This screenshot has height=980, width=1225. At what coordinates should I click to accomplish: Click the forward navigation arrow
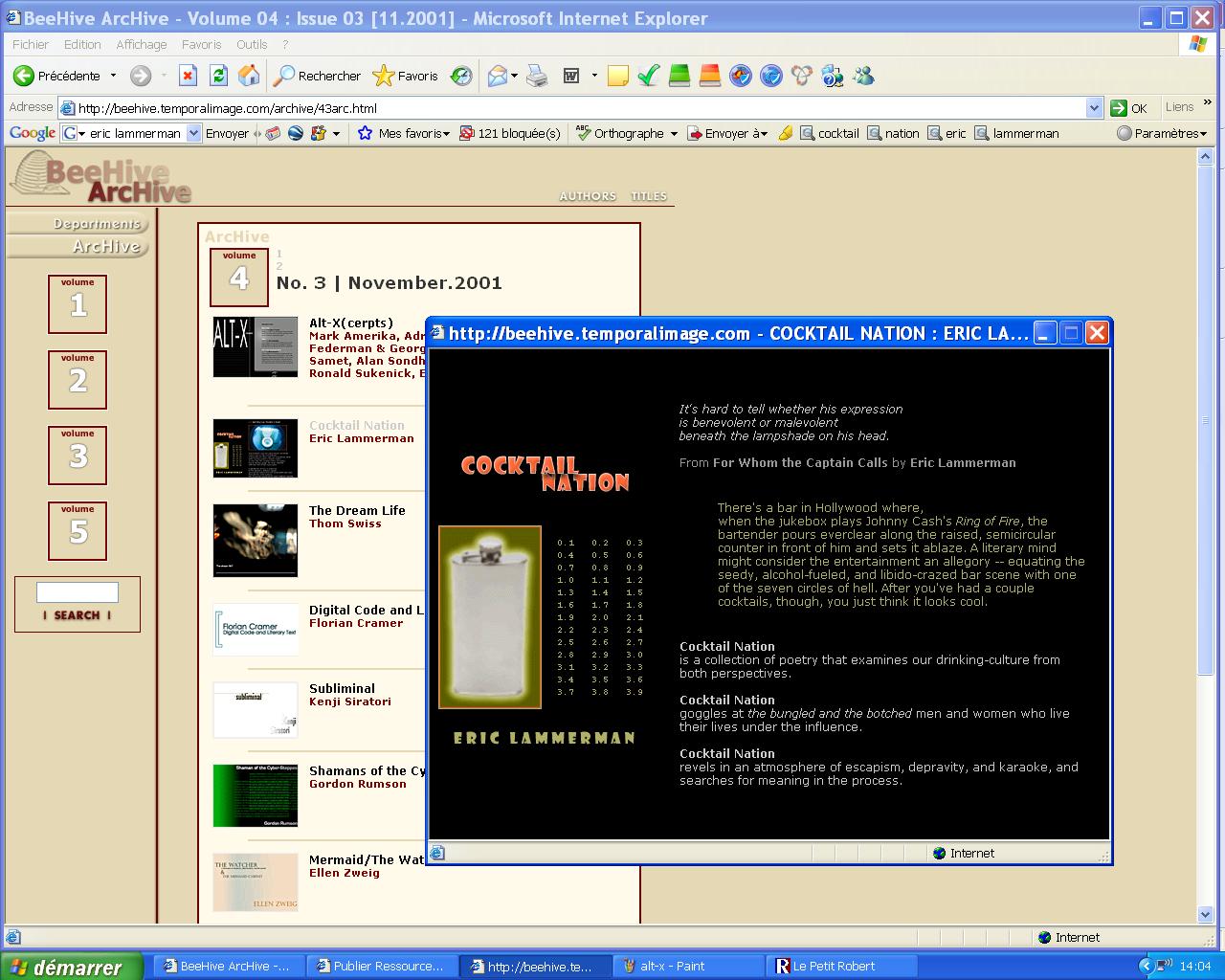click(141, 76)
